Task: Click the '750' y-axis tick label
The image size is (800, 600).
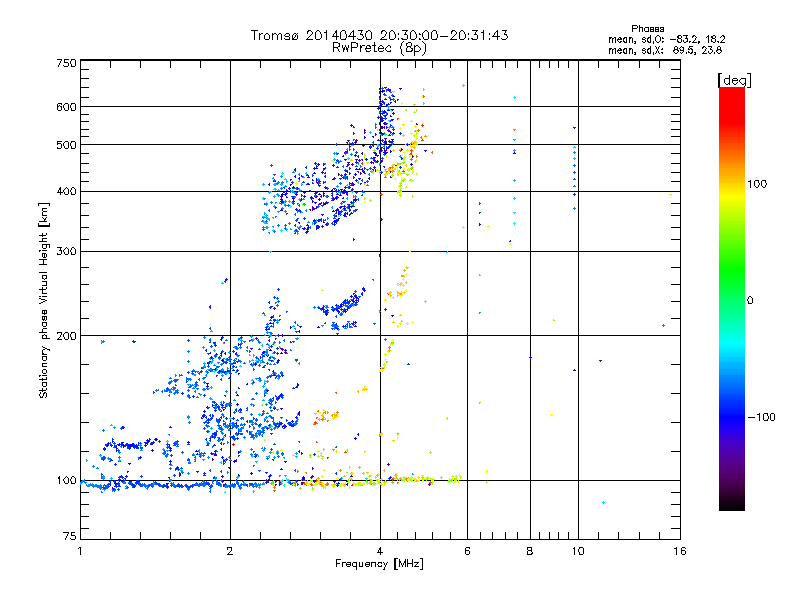Action: 66,63
